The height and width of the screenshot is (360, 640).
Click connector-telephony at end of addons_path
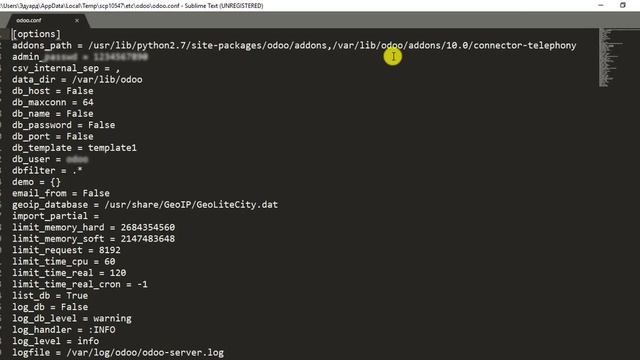click(524, 45)
